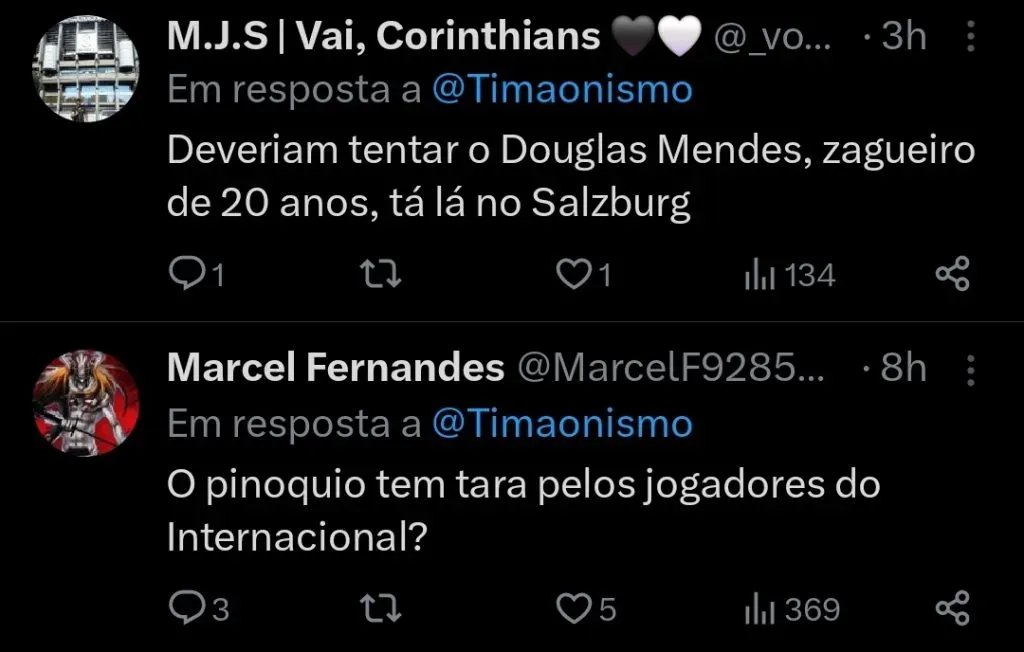Click the retweet icon under M.J.S's reply
Viewport: 1024px width, 652px height.
pyautogui.click(x=381, y=272)
